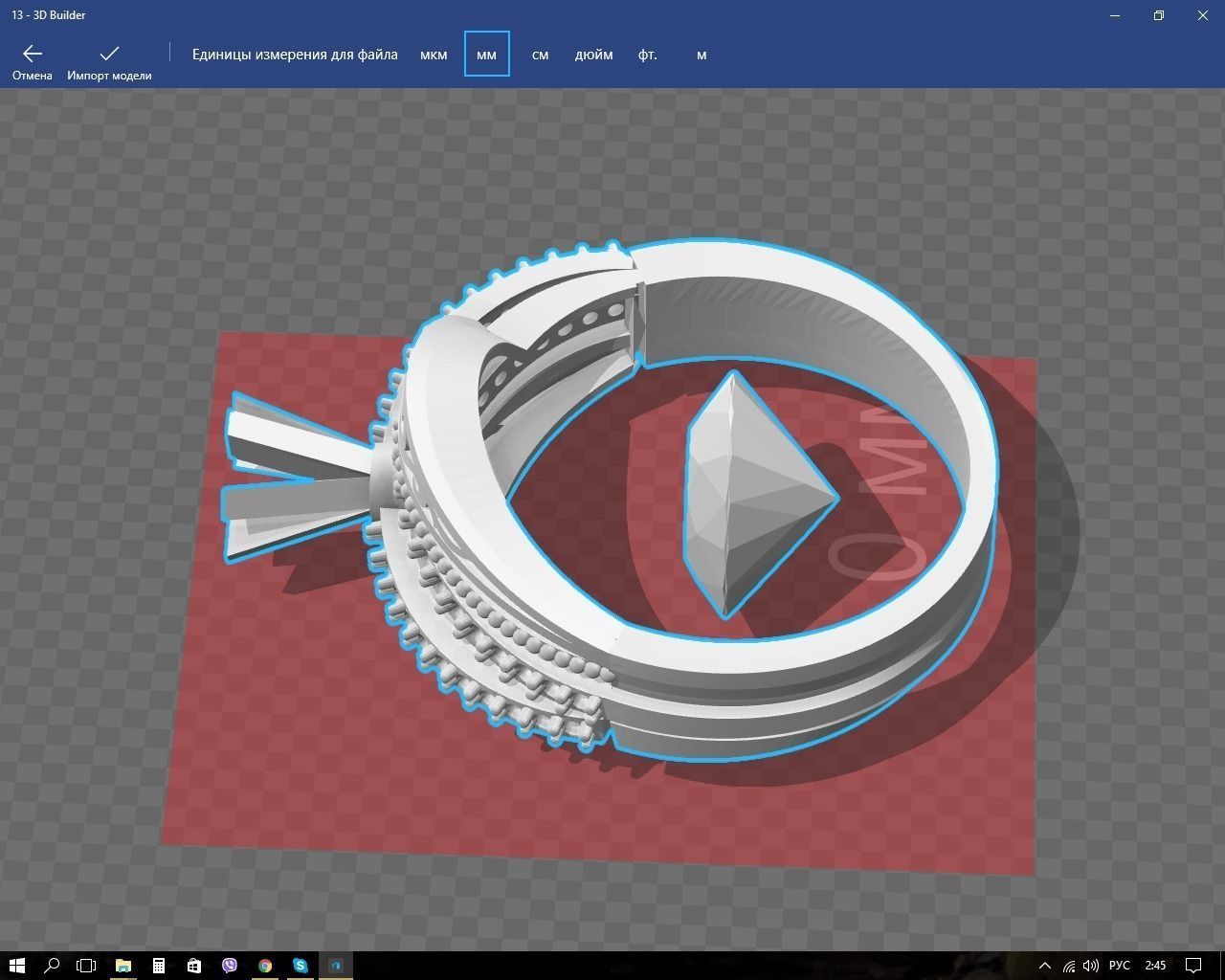Image resolution: width=1225 pixels, height=980 pixels.
Task: Open Action Center notifications
Action: pyautogui.click(x=1194, y=966)
